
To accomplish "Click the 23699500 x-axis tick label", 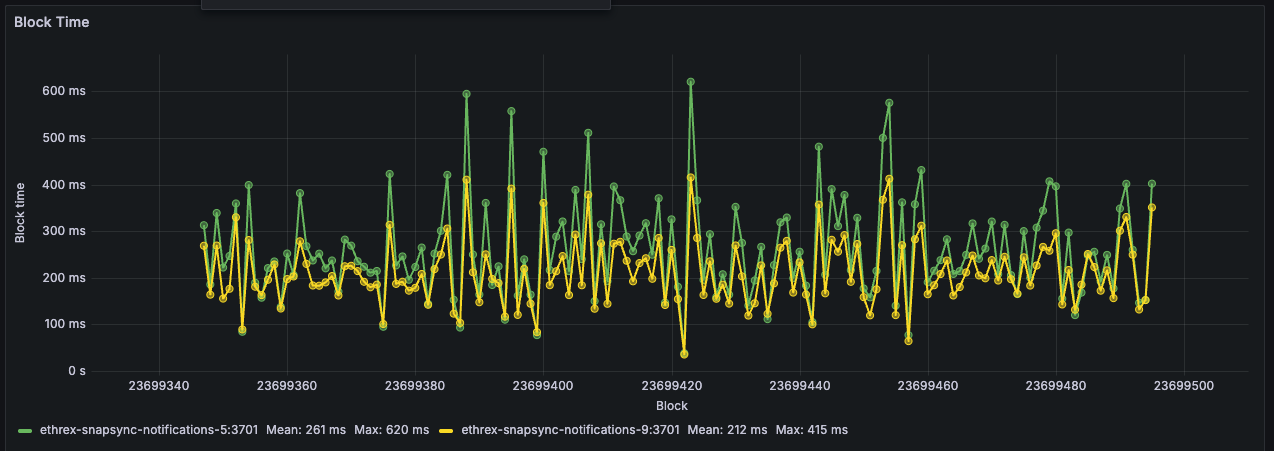I will point(1184,385).
